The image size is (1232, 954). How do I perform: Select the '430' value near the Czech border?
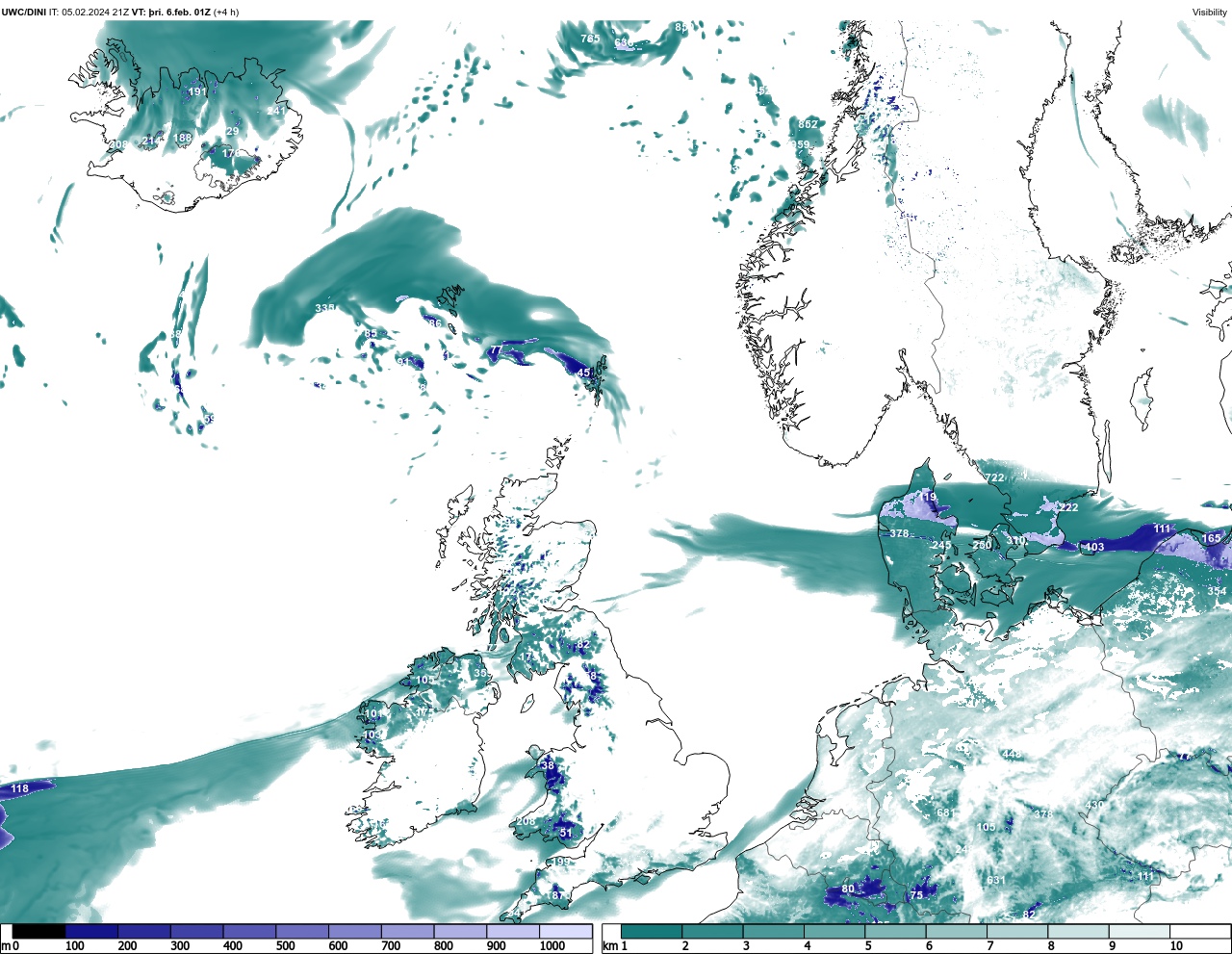pyautogui.click(x=1094, y=806)
